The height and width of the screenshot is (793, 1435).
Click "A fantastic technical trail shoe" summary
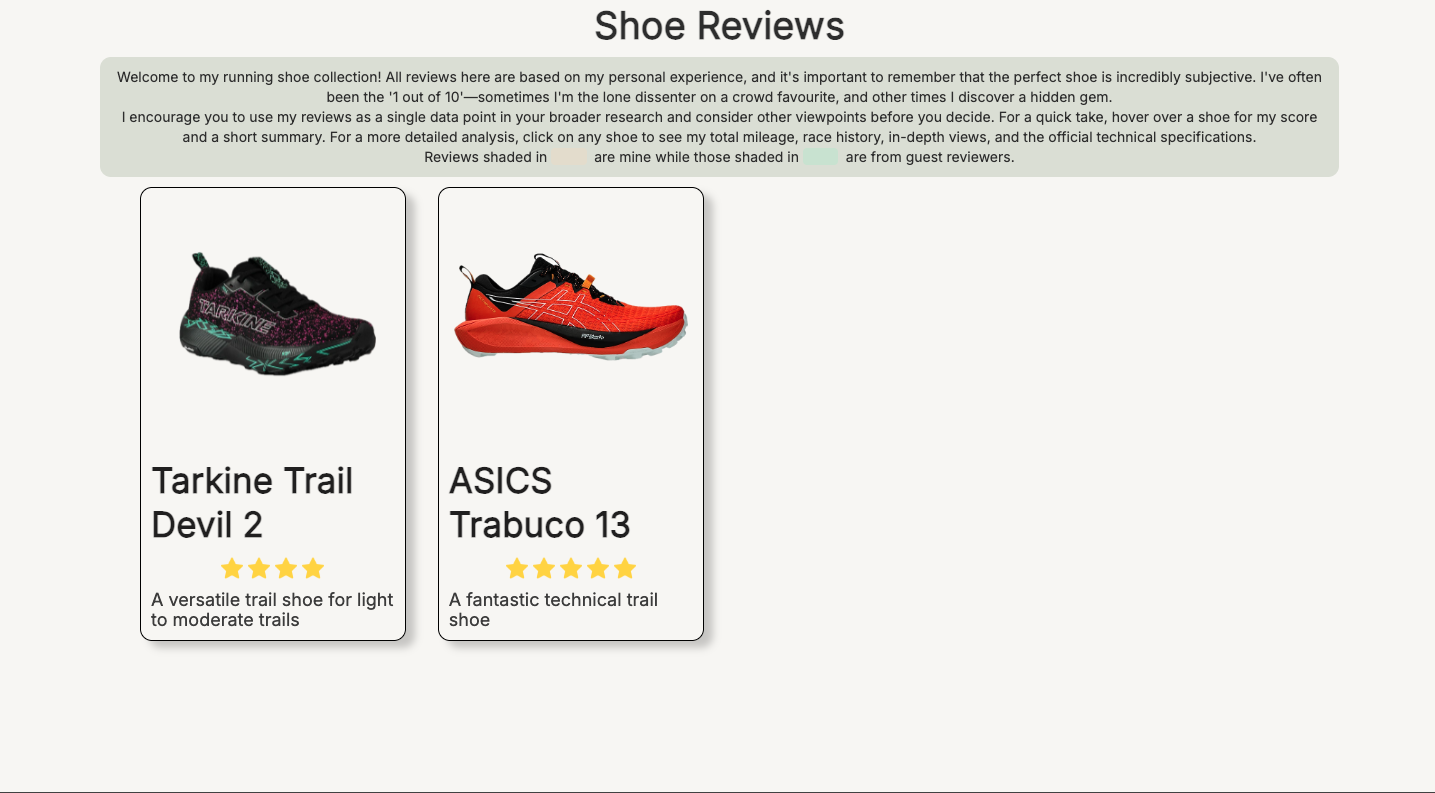pyautogui.click(x=553, y=610)
